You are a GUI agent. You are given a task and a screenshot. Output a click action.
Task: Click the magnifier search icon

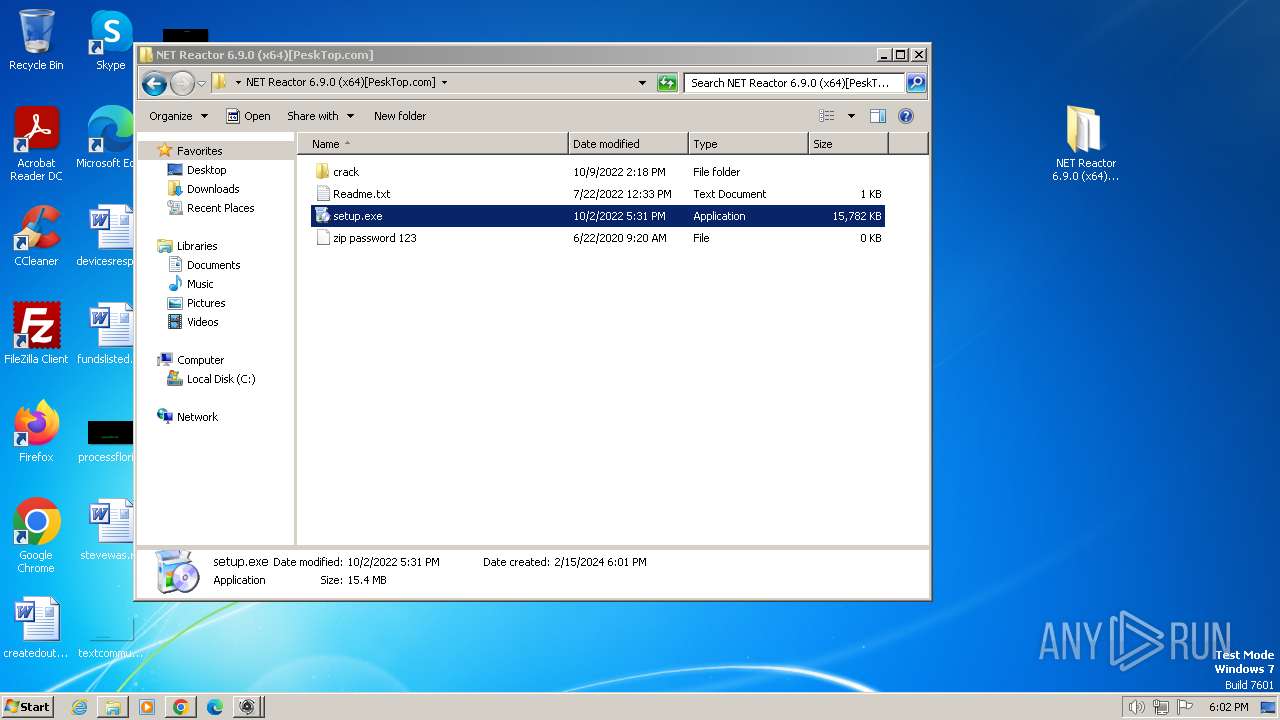[x=915, y=83]
